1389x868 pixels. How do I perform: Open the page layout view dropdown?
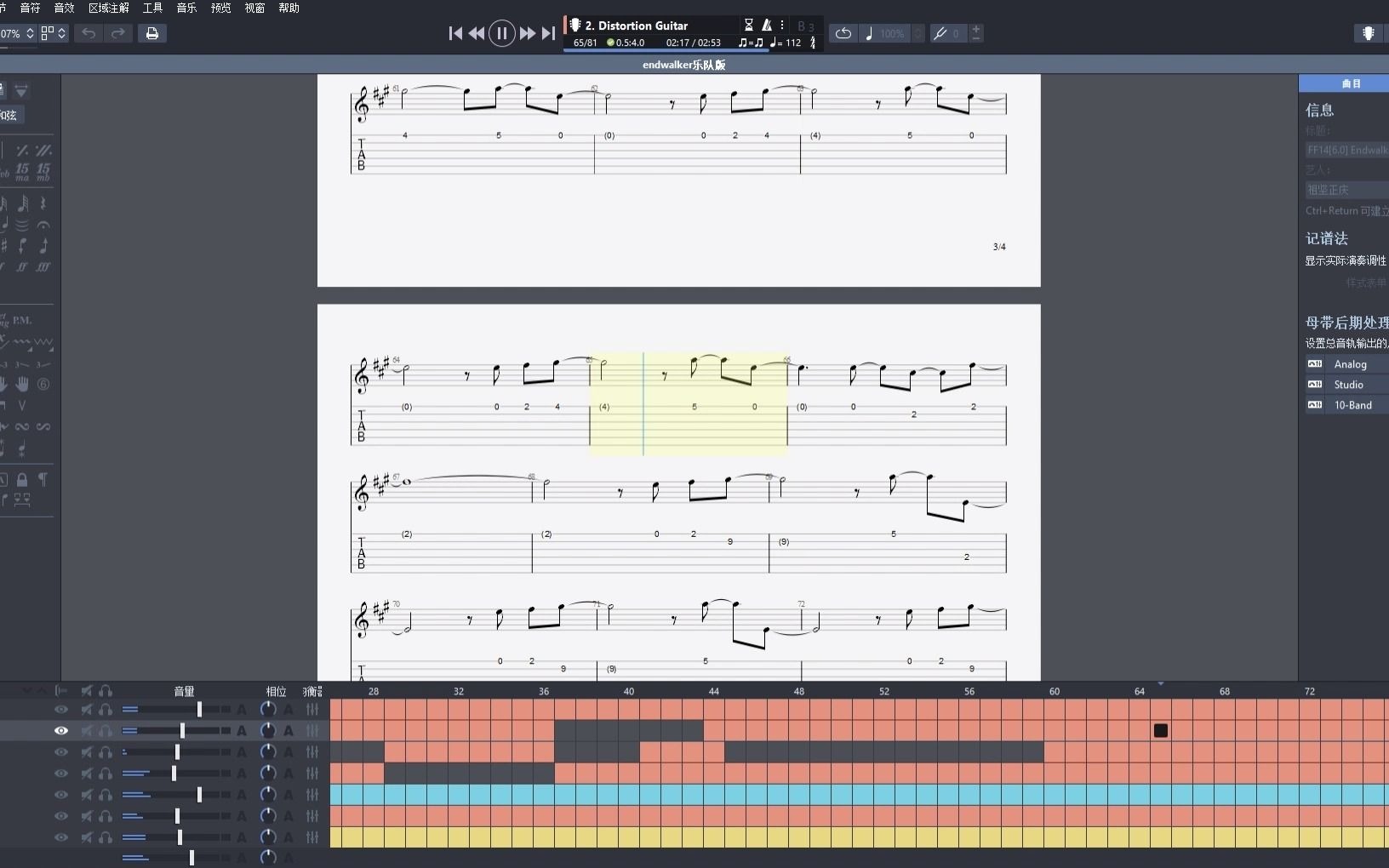point(54,33)
